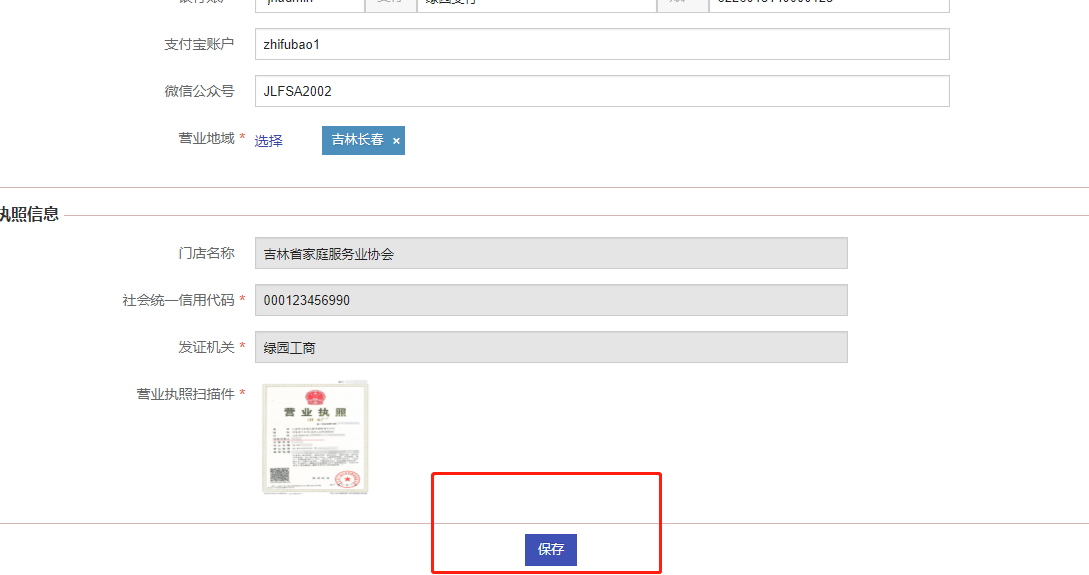1089x575 pixels.
Task: Click the 营业地域 label
Action: 206,138
